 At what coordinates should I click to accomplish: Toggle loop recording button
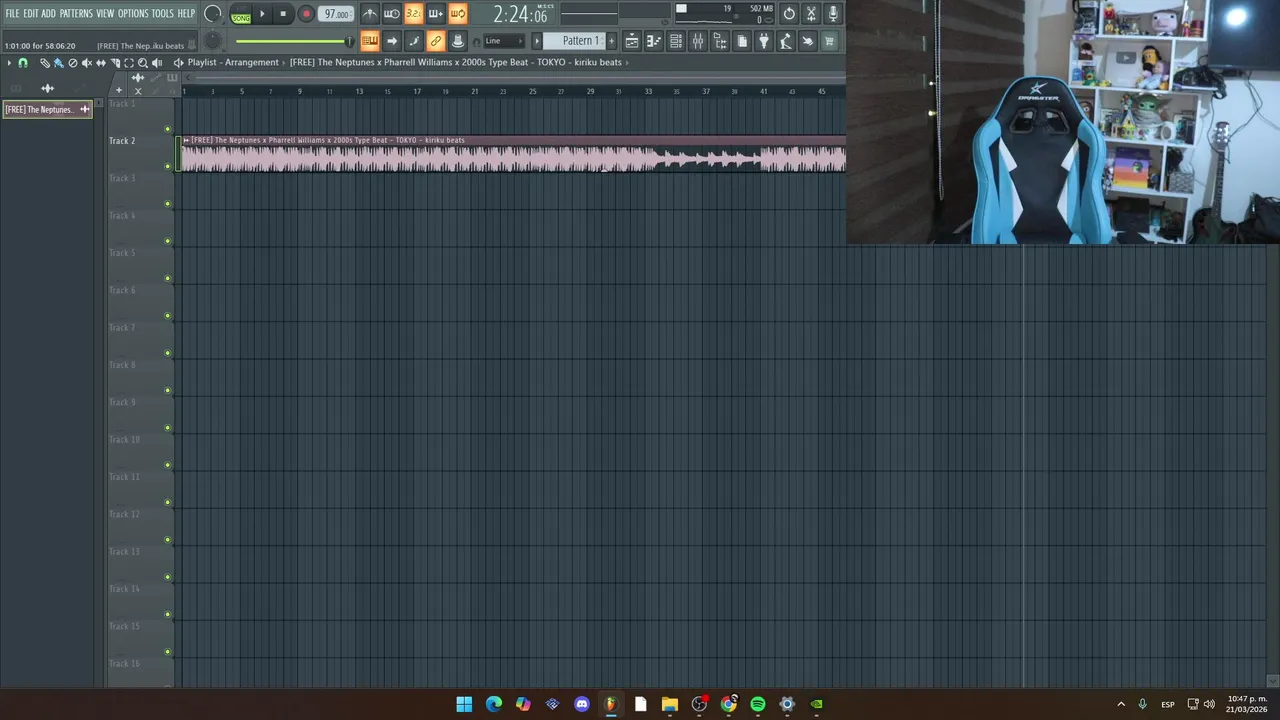pyautogui.click(x=458, y=14)
